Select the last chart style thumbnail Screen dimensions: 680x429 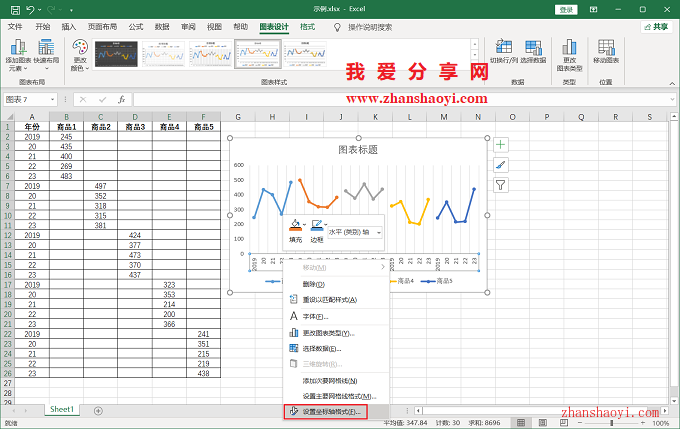305,54
